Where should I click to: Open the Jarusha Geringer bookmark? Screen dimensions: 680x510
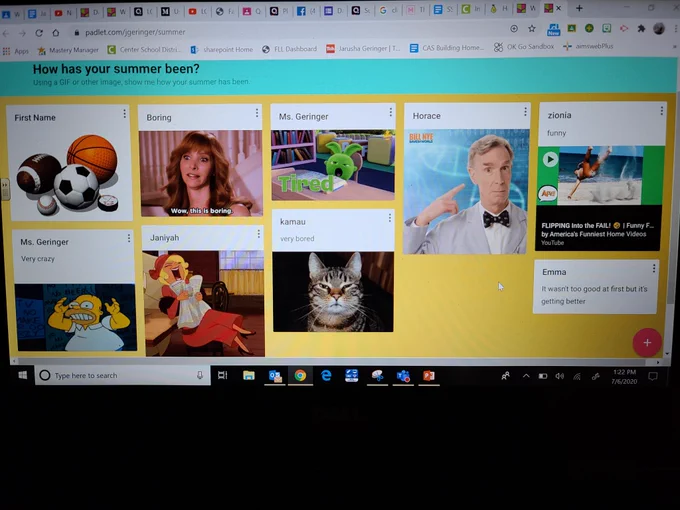[363, 49]
